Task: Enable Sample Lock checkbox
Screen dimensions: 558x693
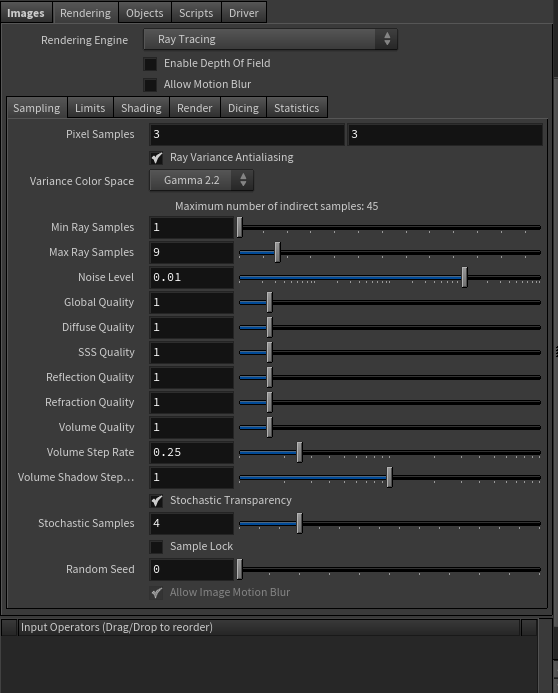Action: click(156, 547)
